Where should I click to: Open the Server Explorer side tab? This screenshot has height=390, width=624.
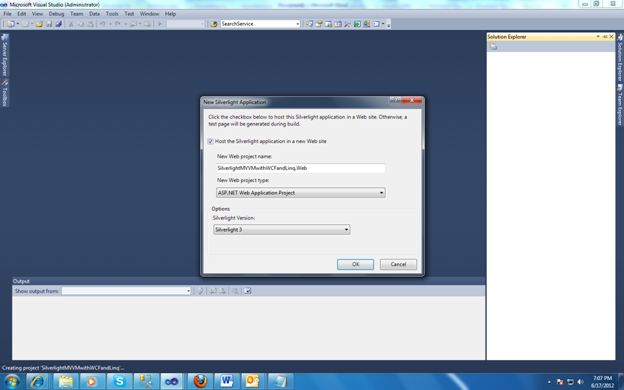coord(4,55)
